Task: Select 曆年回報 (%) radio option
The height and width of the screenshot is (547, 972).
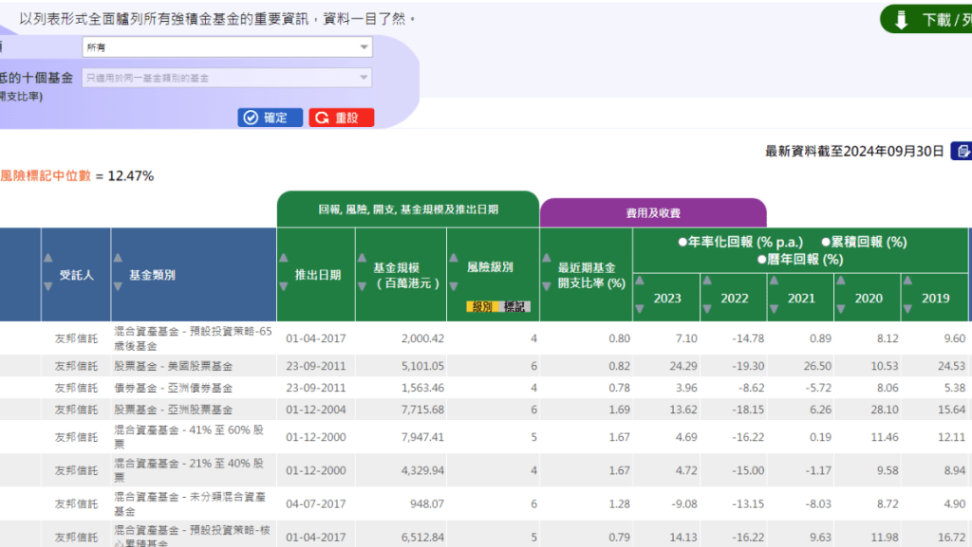Action: [x=762, y=259]
